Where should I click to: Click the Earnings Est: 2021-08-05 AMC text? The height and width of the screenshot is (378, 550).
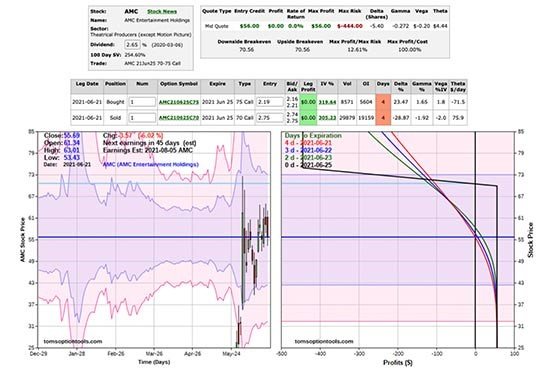148,150
